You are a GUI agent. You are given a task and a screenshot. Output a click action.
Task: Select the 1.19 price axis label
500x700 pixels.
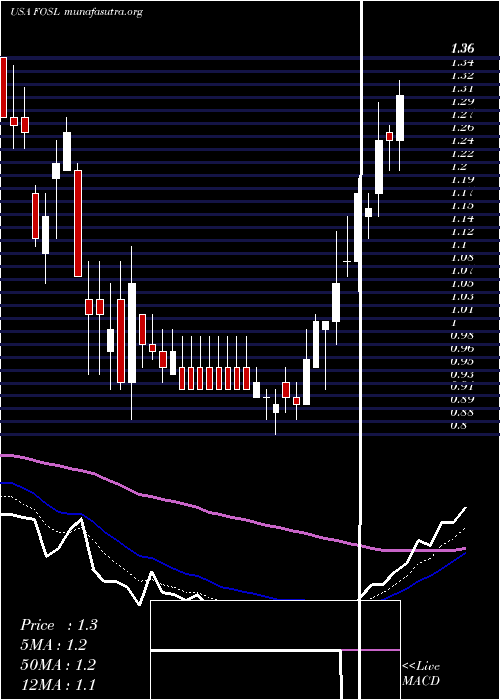click(x=463, y=179)
